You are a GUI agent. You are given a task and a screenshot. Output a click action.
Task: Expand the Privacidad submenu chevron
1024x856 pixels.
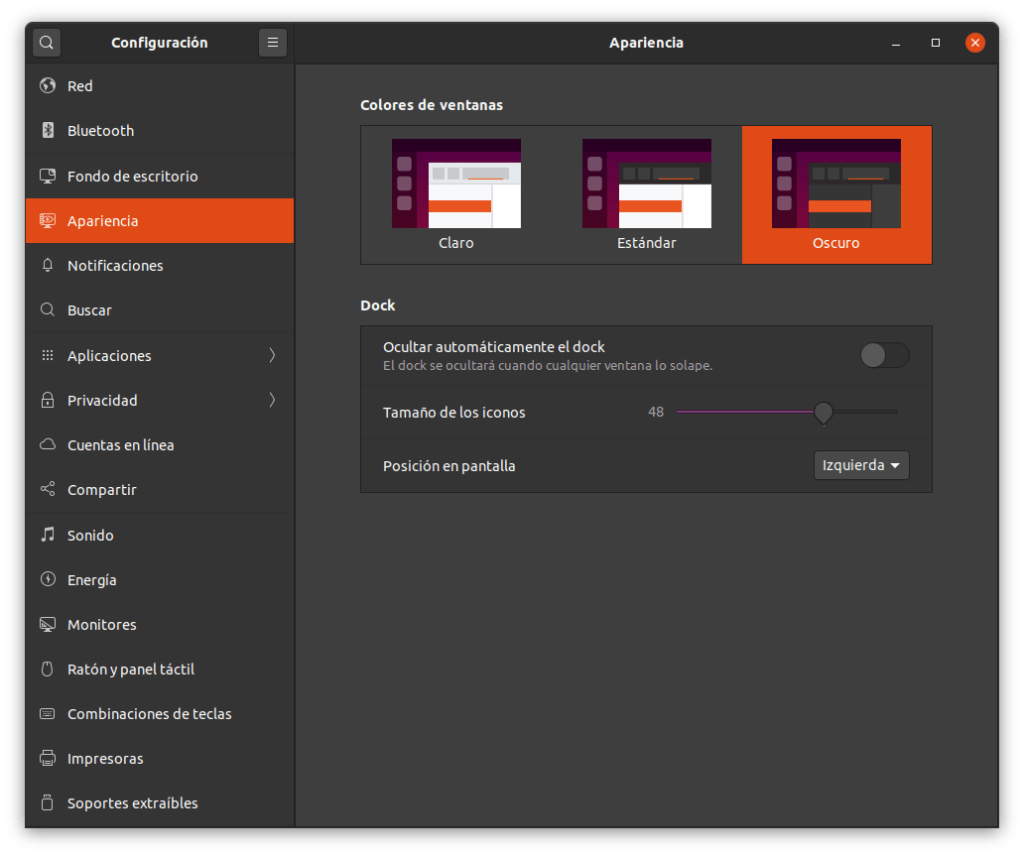272,400
